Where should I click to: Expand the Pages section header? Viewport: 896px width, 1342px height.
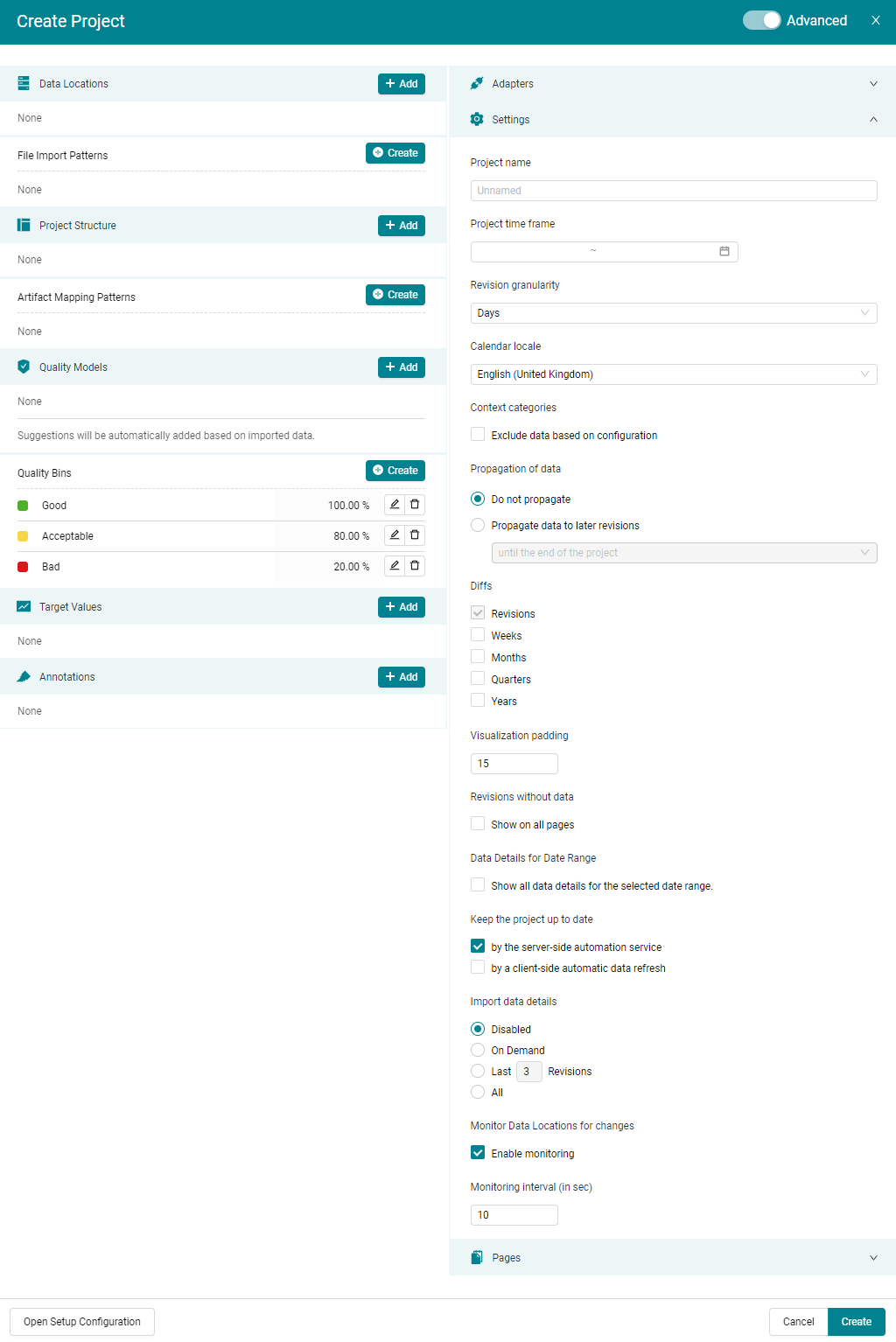pyautogui.click(x=672, y=1258)
